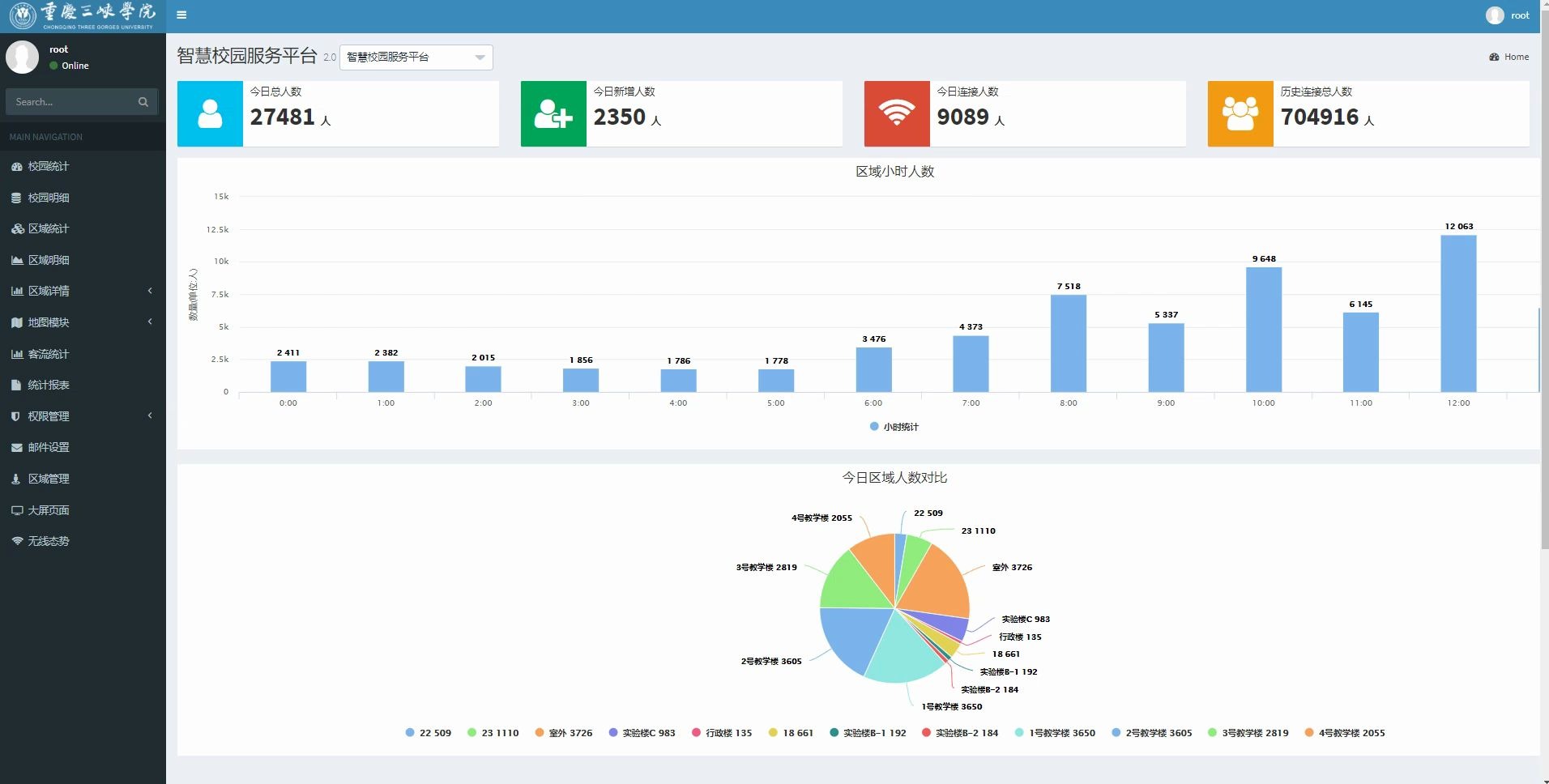Toggle the 实验楼C 983 legend entry
The height and width of the screenshot is (784, 1549).
(642, 733)
